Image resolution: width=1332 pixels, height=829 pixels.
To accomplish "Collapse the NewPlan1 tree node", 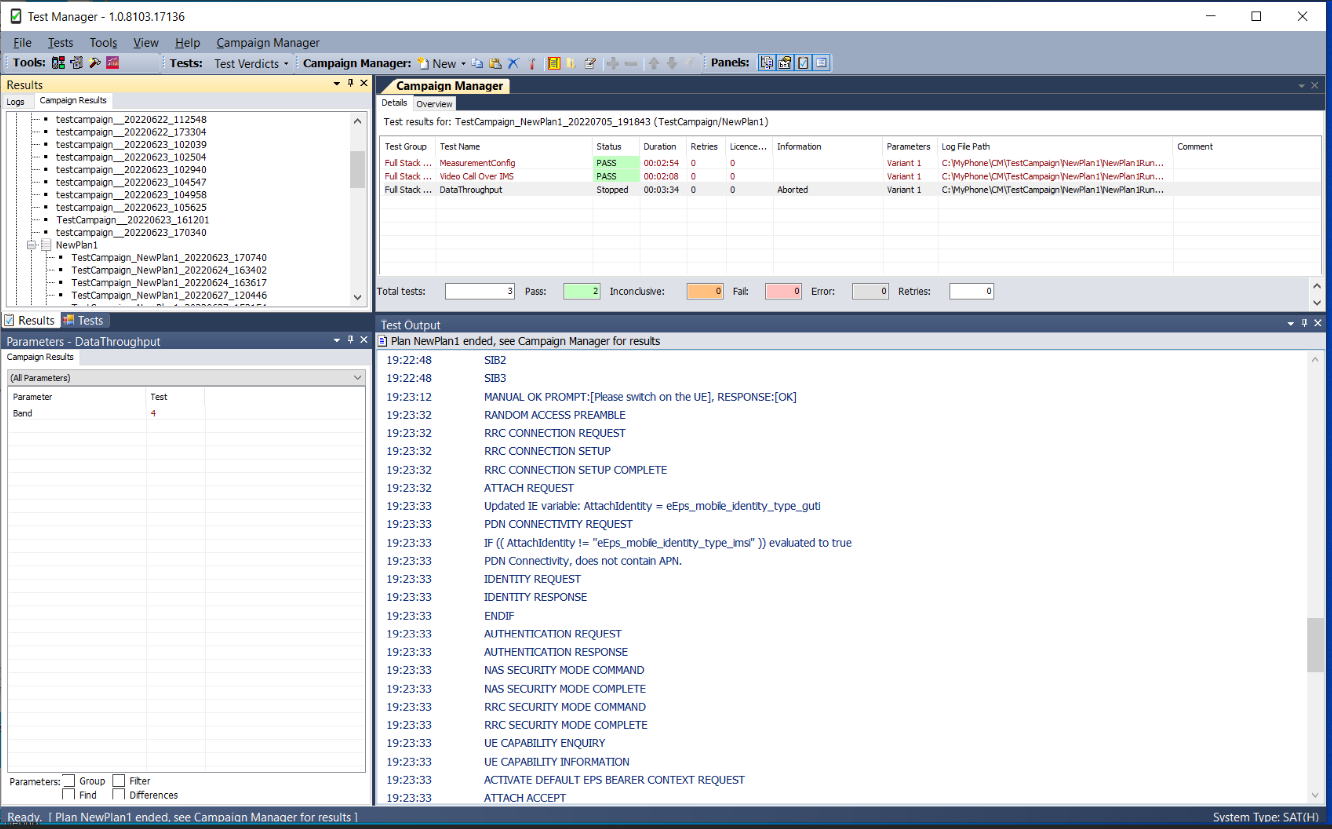I will tap(31, 244).
